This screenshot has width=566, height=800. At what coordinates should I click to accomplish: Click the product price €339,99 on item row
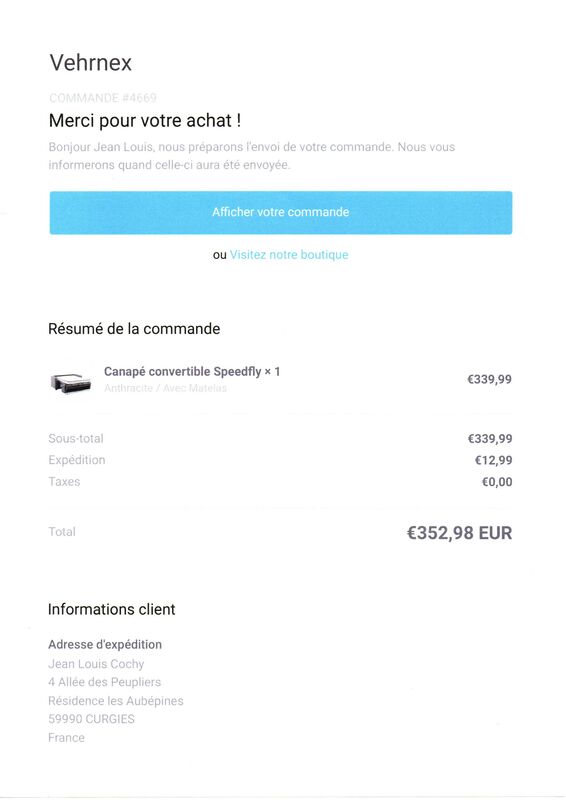(489, 379)
